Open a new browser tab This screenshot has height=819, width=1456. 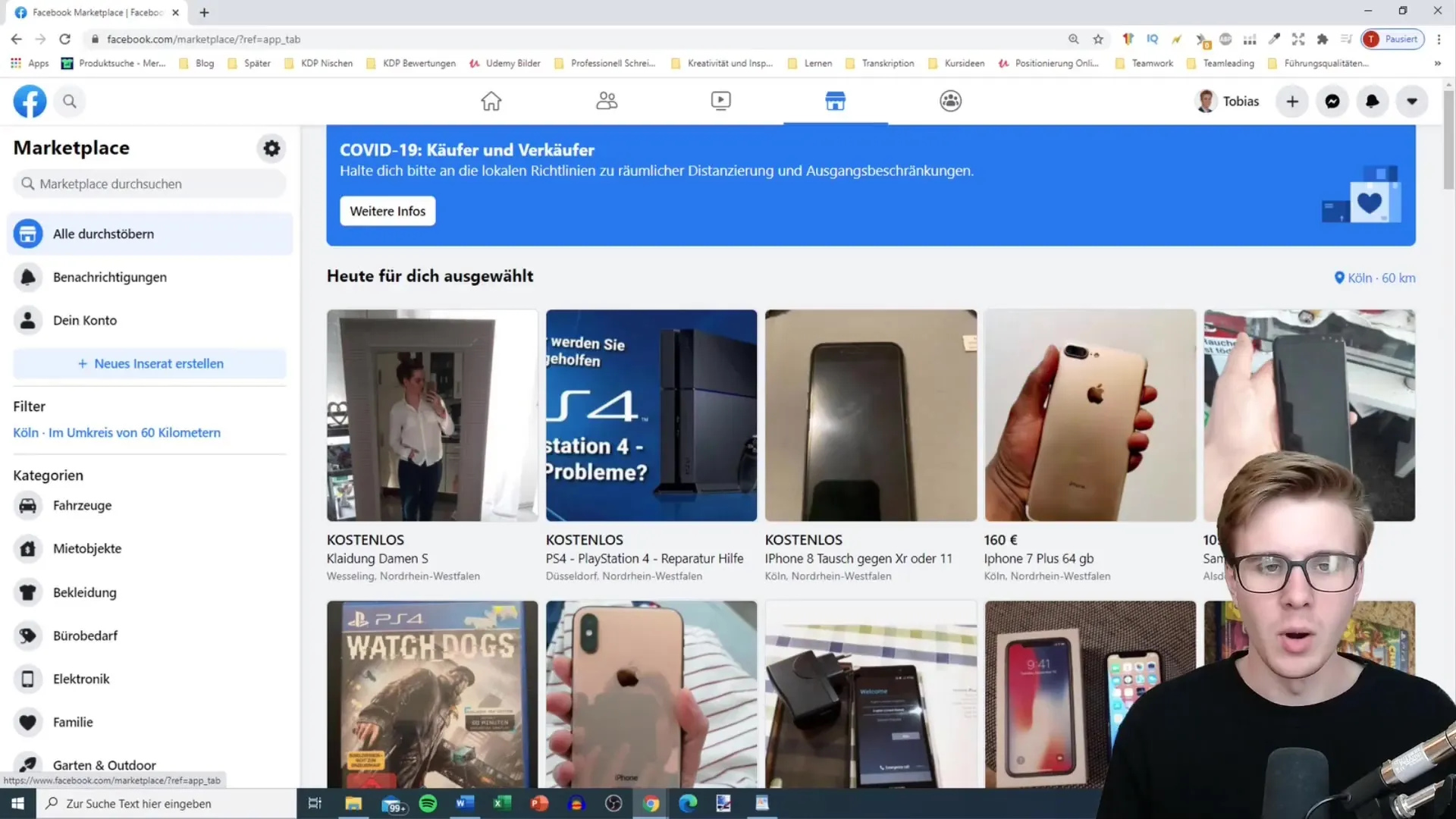(x=204, y=12)
